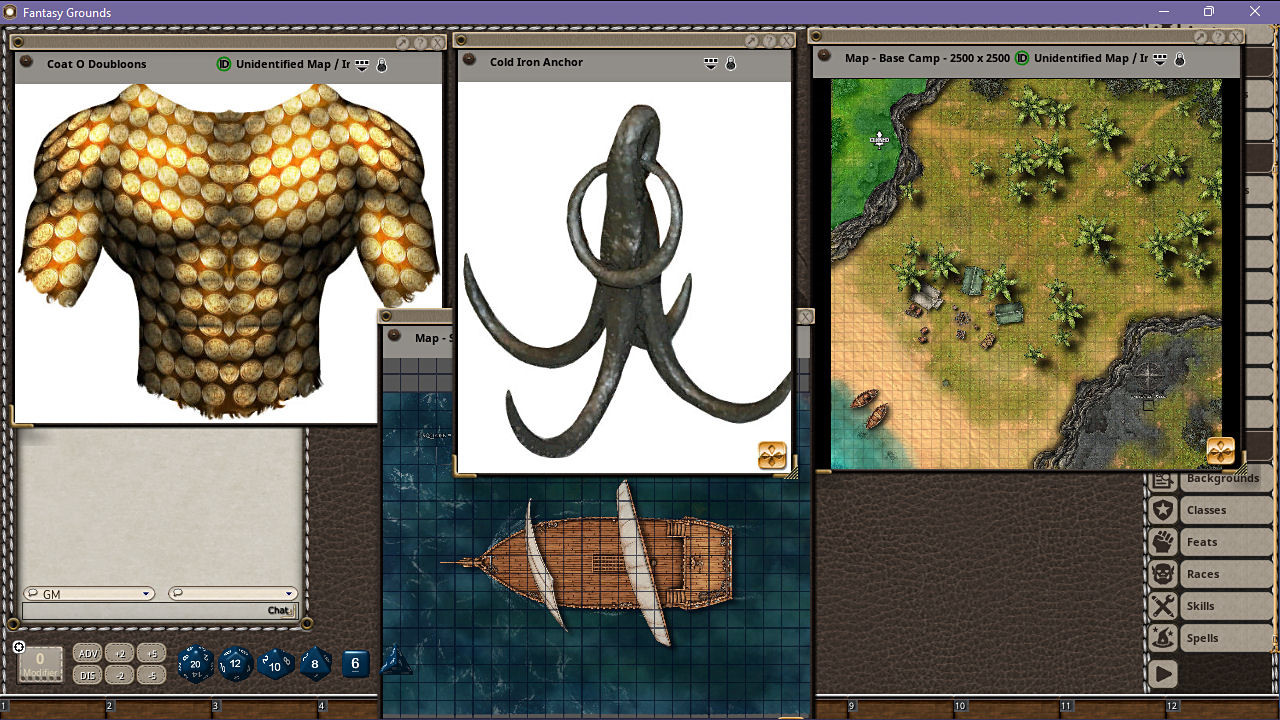This screenshot has width=1280, height=720.
Task: Roll the d12 die in the dice tray
Action: pyautogui.click(x=235, y=663)
